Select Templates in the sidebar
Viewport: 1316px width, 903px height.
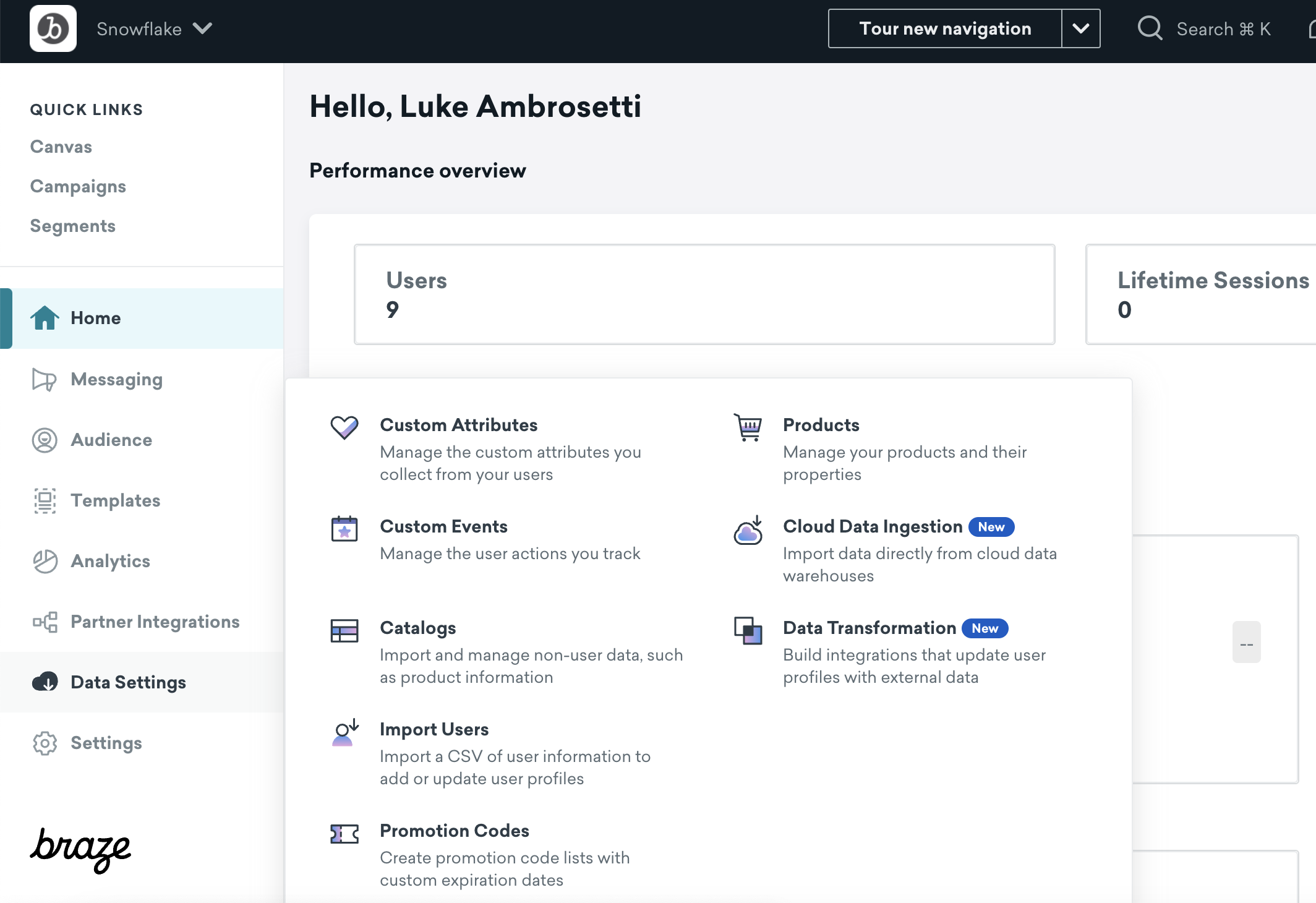click(115, 500)
